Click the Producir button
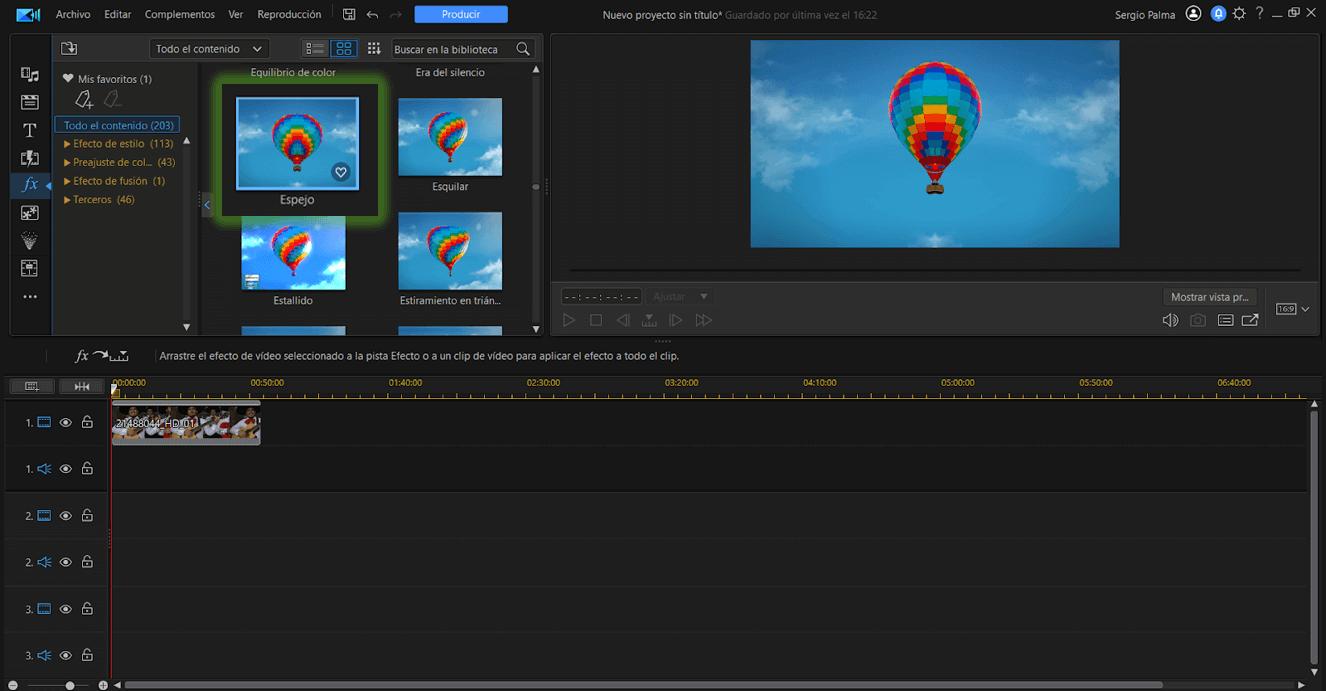This screenshot has width=1326, height=691. pyautogui.click(x=461, y=15)
